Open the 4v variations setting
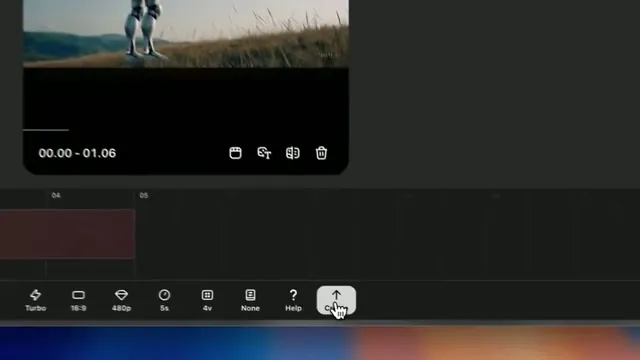This screenshot has width=640, height=360. pyautogui.click(x=207, y=300)
